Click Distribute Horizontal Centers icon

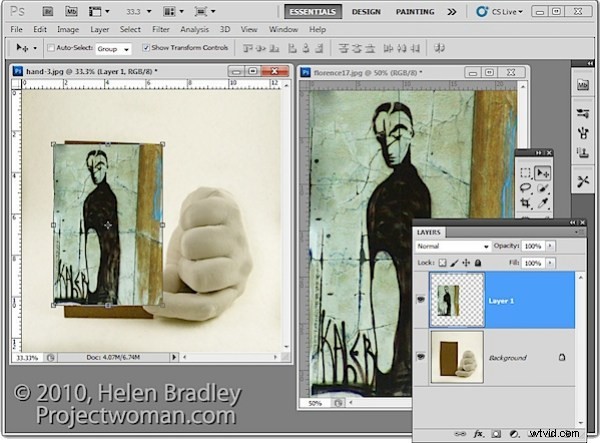coord(401,48)
